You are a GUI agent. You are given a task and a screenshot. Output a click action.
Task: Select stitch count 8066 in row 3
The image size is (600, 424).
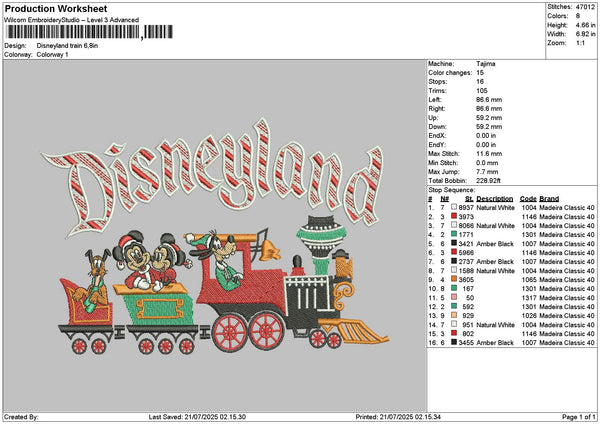click(x=466, y=226)
